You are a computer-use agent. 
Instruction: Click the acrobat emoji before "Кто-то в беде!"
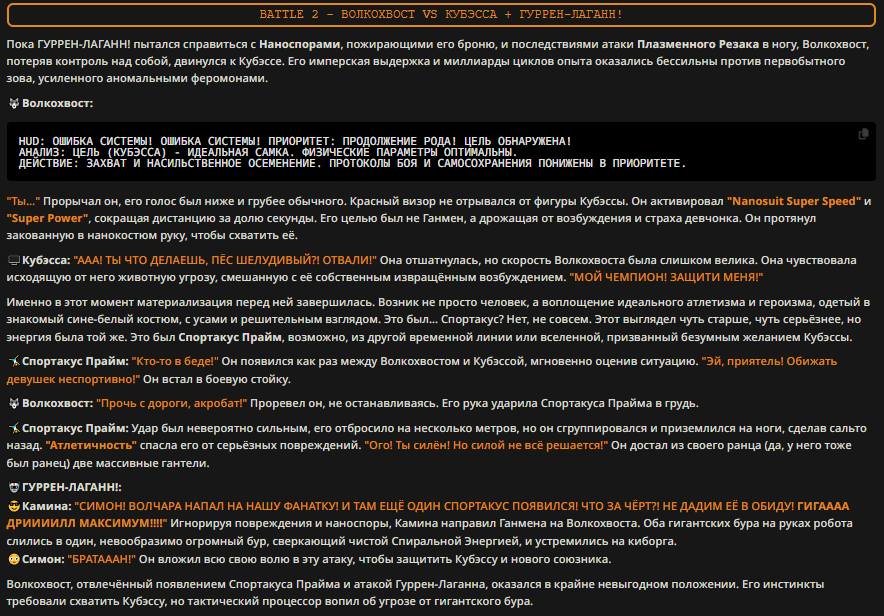point(14,361)
